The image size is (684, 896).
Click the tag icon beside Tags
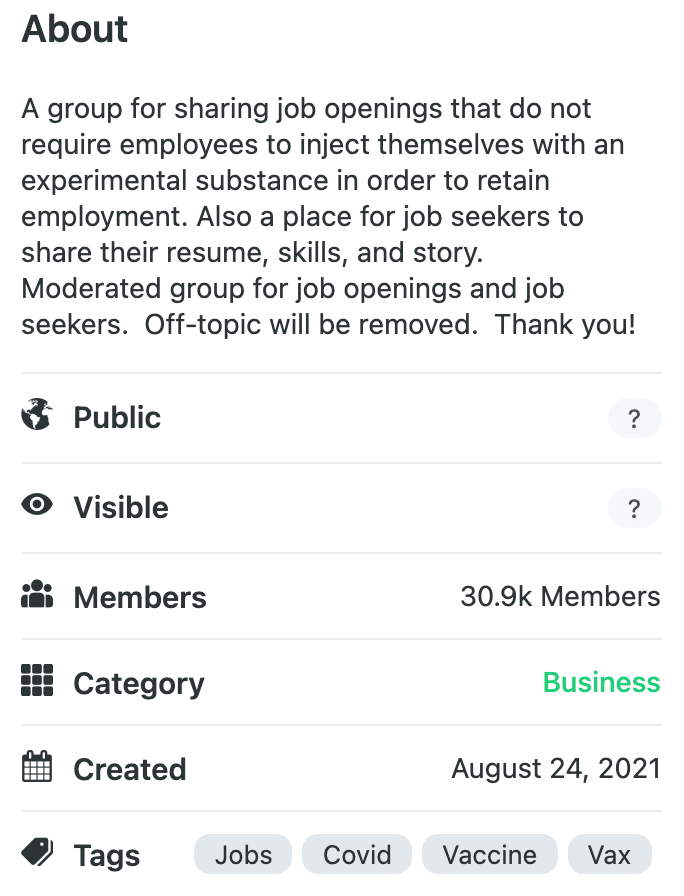(x=37, y=854)
